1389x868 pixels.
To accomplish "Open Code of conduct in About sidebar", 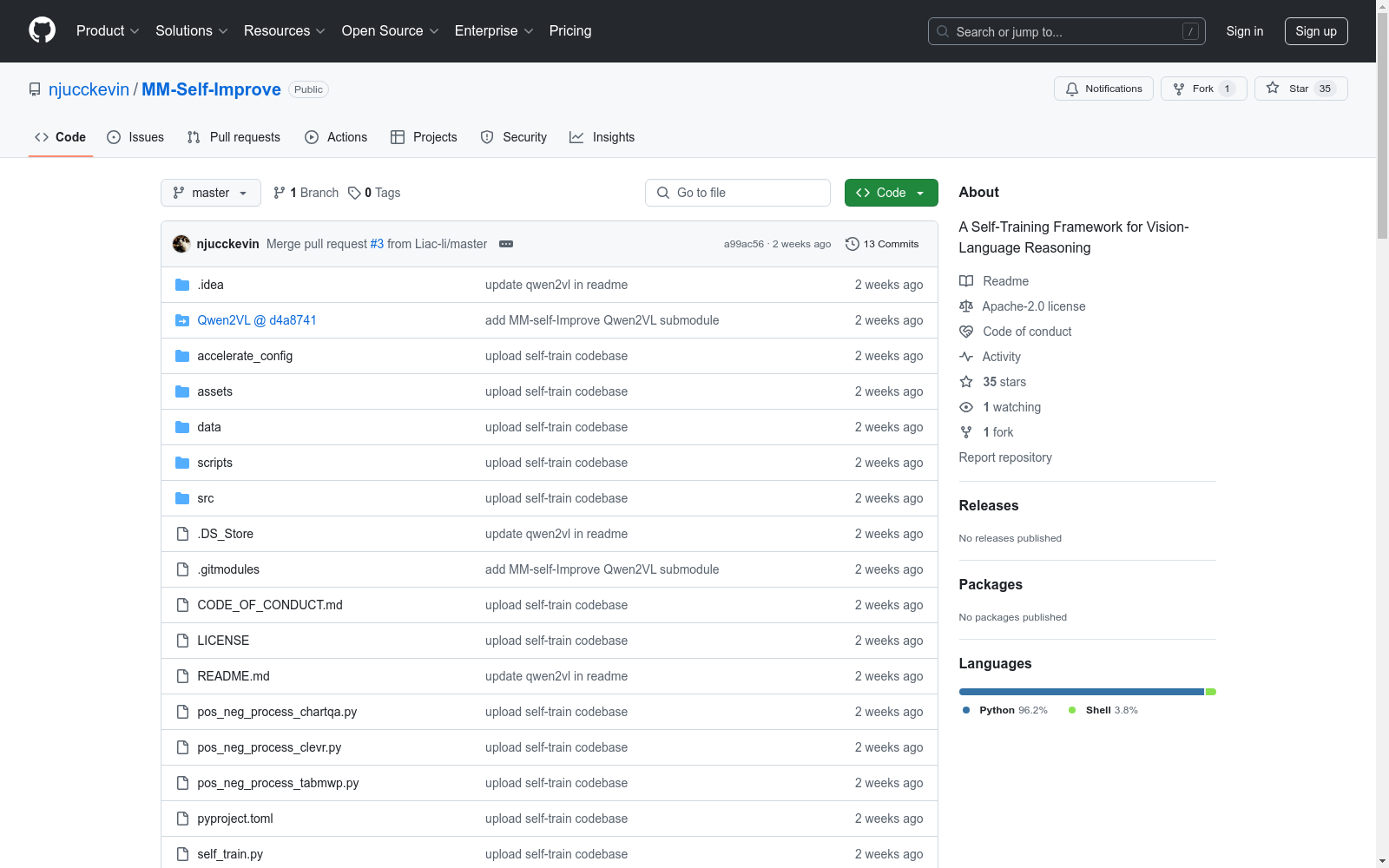I will [x=1016, y=332].
